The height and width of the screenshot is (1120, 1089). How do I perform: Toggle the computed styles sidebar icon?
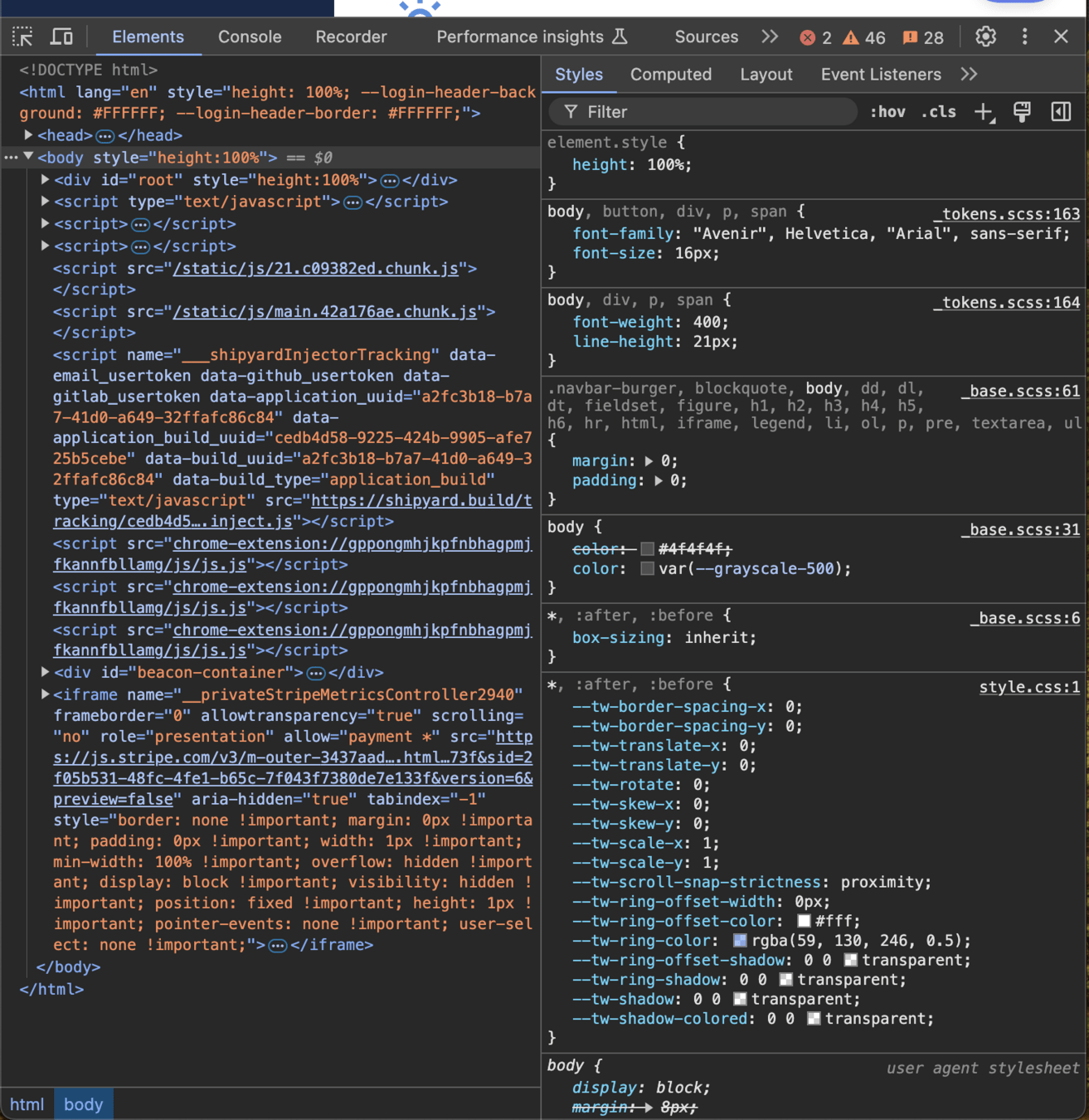[1061, 112]
